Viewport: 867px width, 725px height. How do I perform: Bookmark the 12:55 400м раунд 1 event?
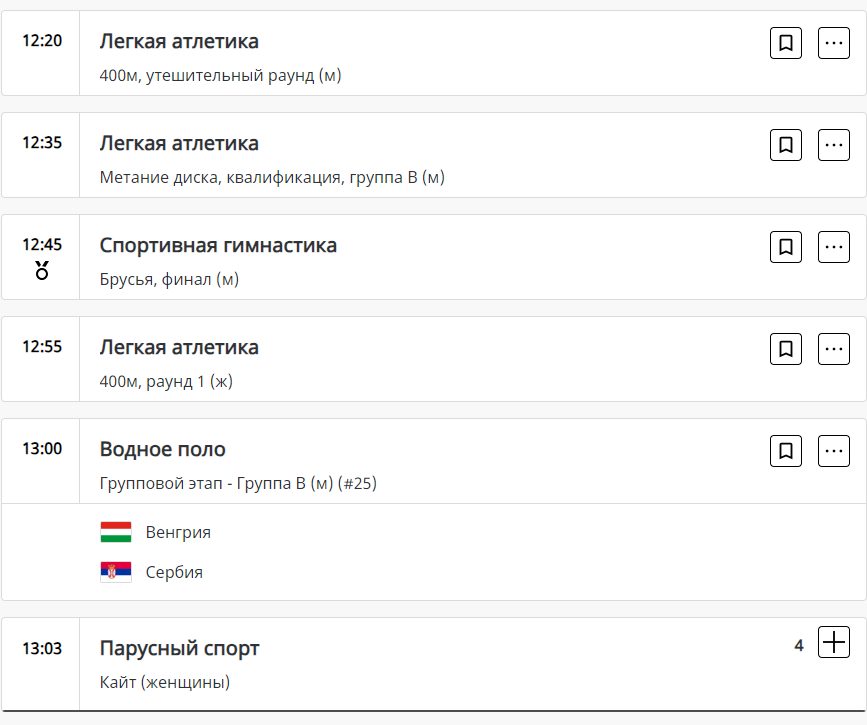coord(786,349)
